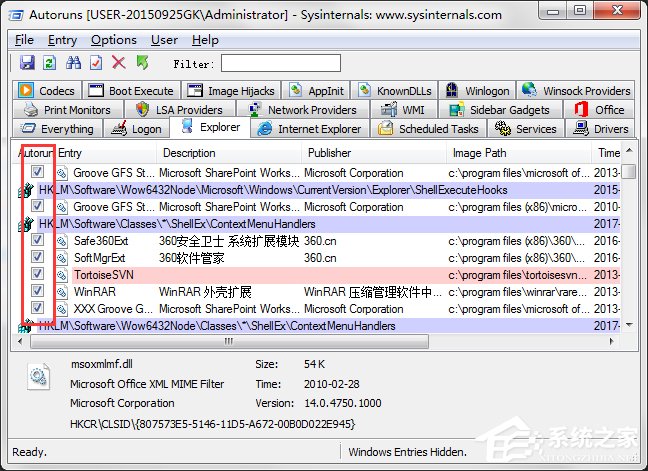Click the Refresh toolbar icon
The height and width of the screenshot is (471, 648).
point(49,63)
